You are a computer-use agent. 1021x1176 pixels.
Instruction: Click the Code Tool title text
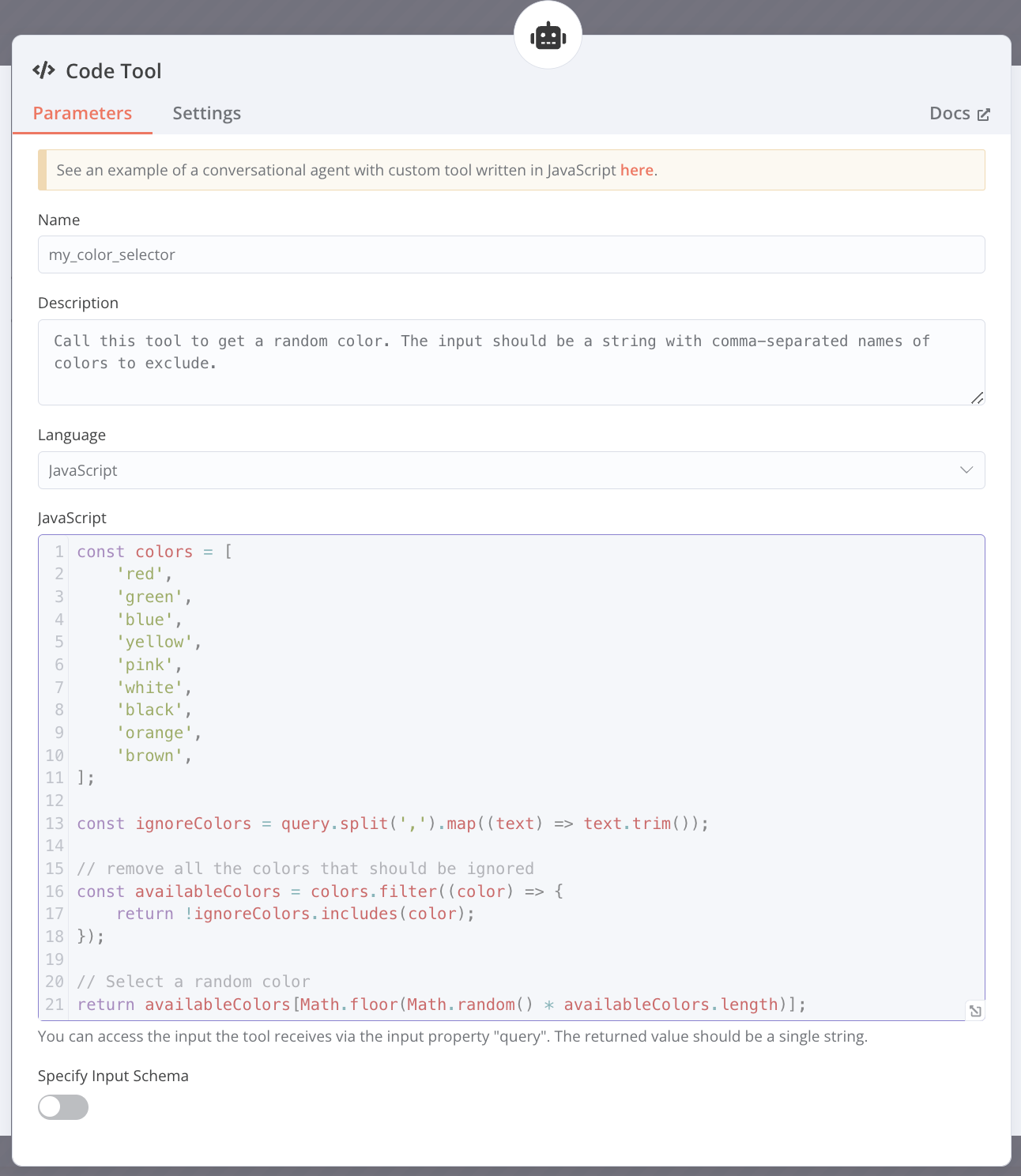114,71
